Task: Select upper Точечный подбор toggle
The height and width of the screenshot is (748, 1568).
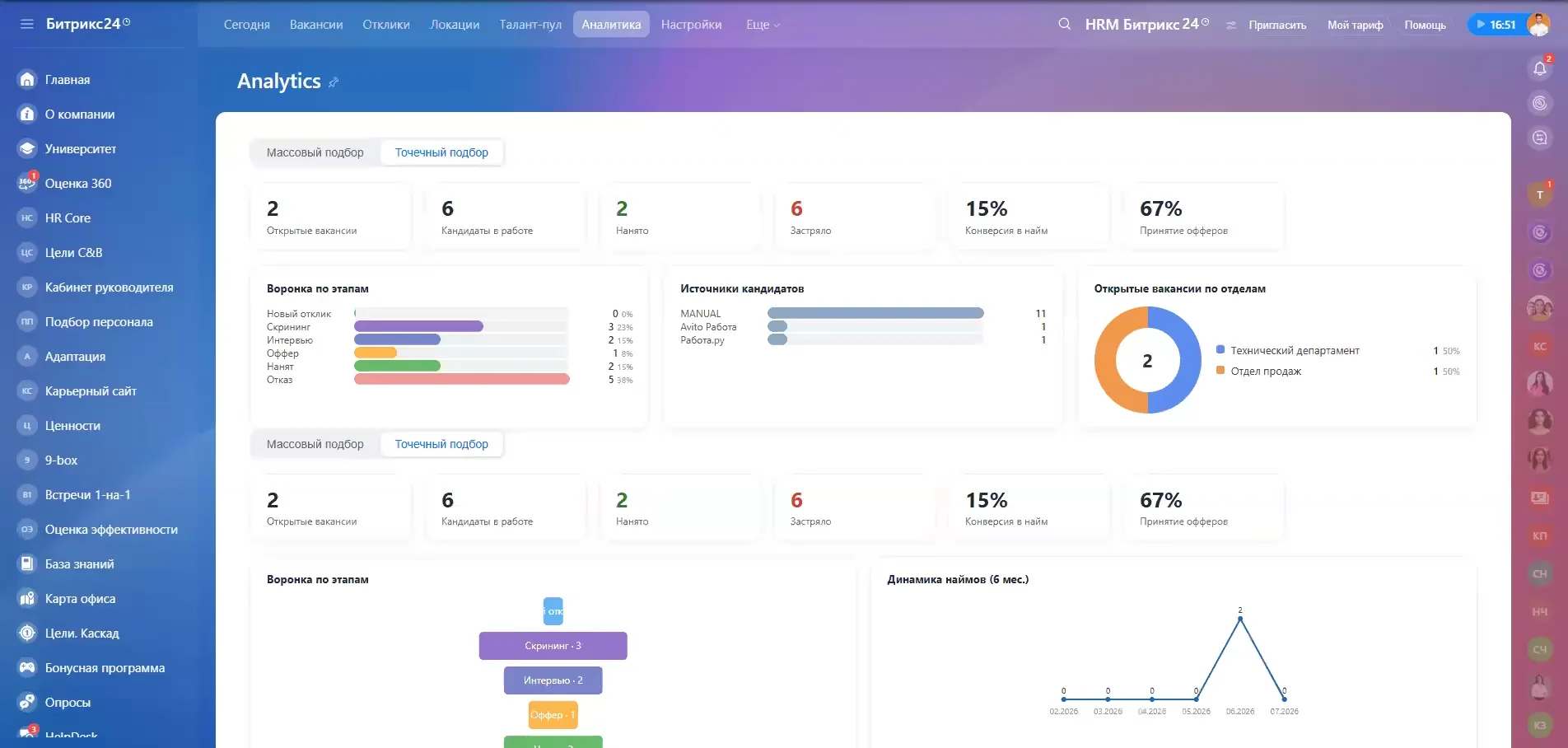Action: (x=441, y=152)
